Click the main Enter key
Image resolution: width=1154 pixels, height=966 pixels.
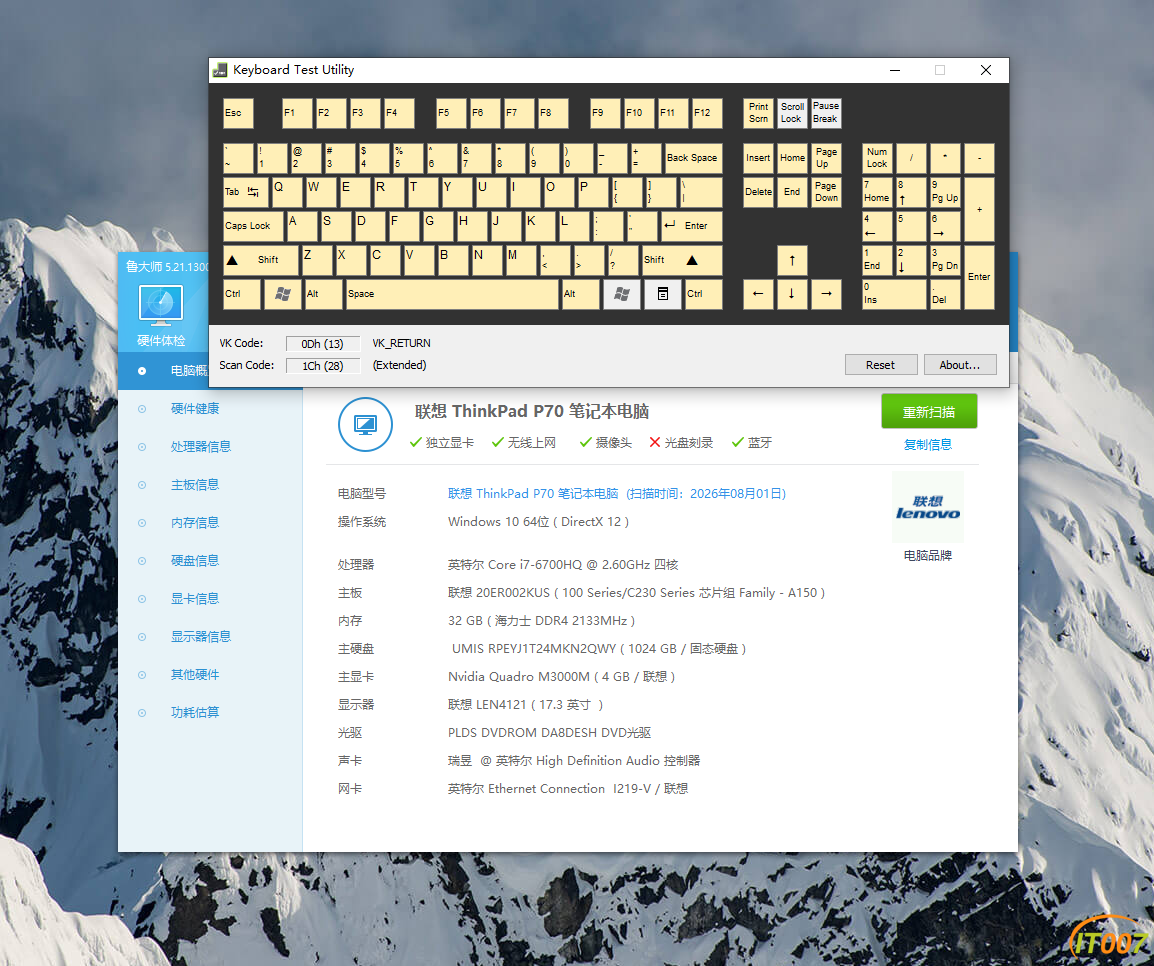pos(691,226)
